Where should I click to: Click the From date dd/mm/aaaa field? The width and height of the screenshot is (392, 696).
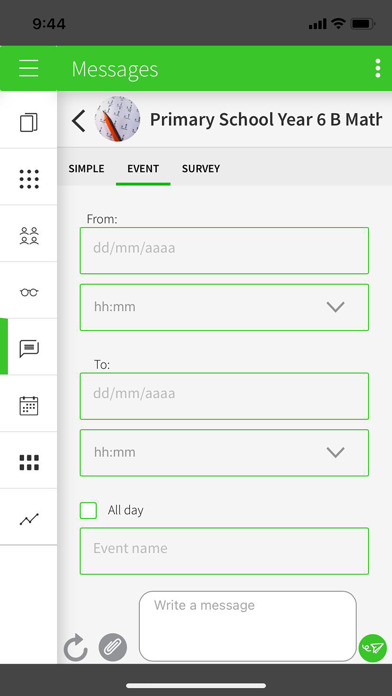(224, 250)
